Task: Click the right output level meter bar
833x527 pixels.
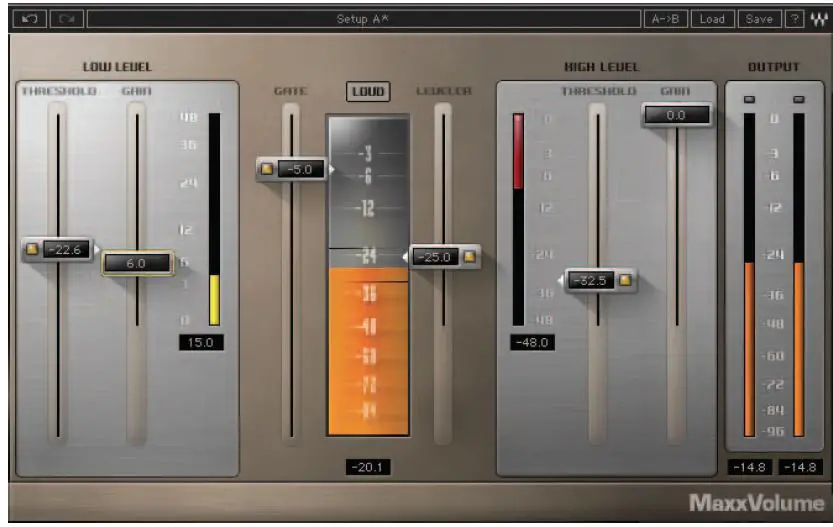Action: [798, 275]
